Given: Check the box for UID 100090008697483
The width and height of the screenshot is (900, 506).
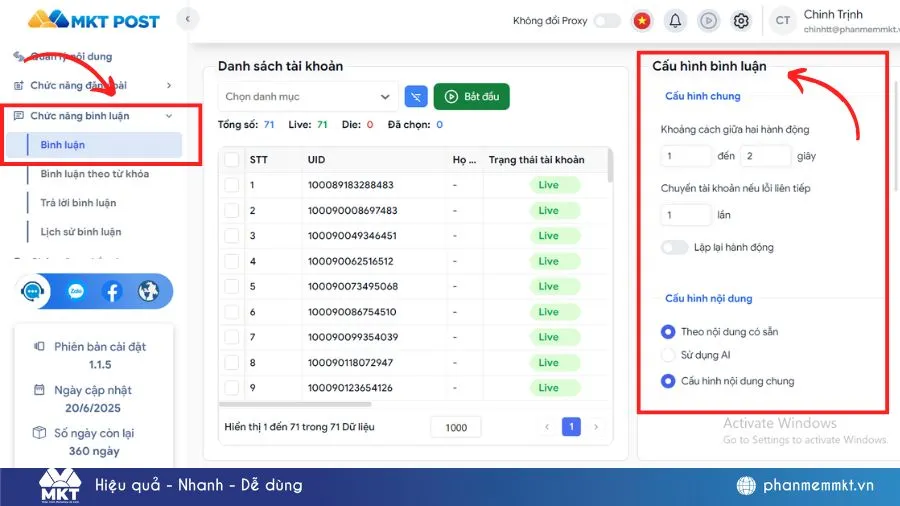Looking at the screenshot, I should [232, 211].
